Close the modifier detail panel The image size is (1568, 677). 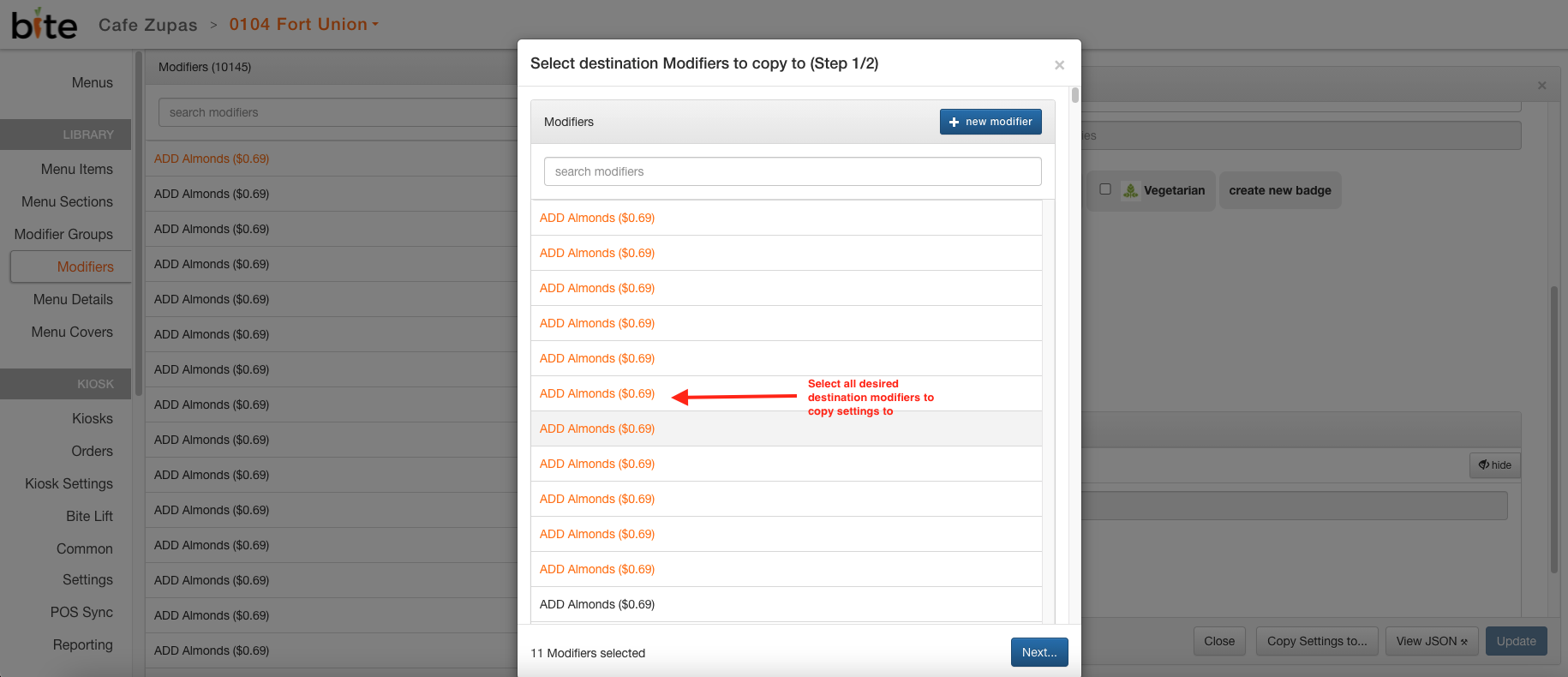[1541, 86]
